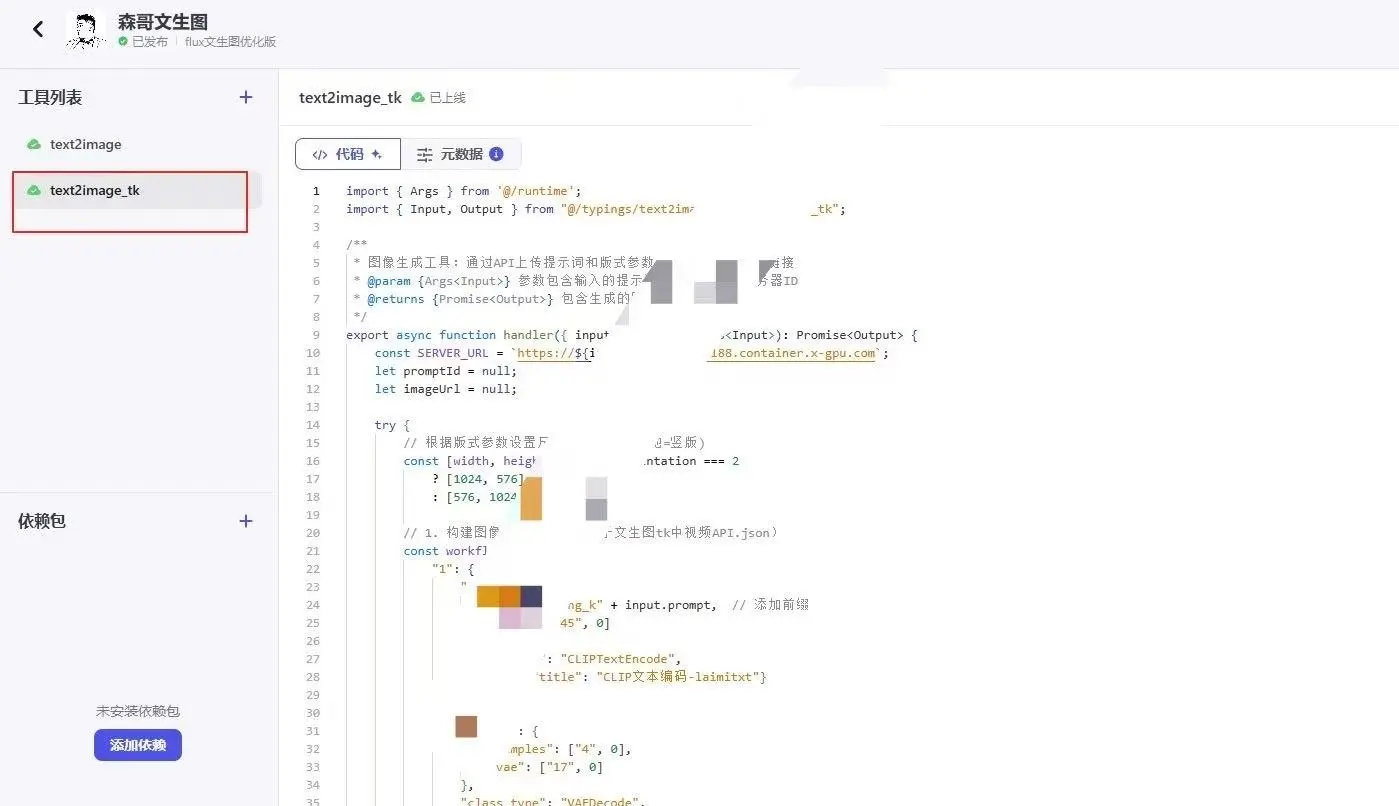Screen dimensions: 1399x806
Task: Place cursor on the import { Input, Output } line
Action: coord(596,209)
